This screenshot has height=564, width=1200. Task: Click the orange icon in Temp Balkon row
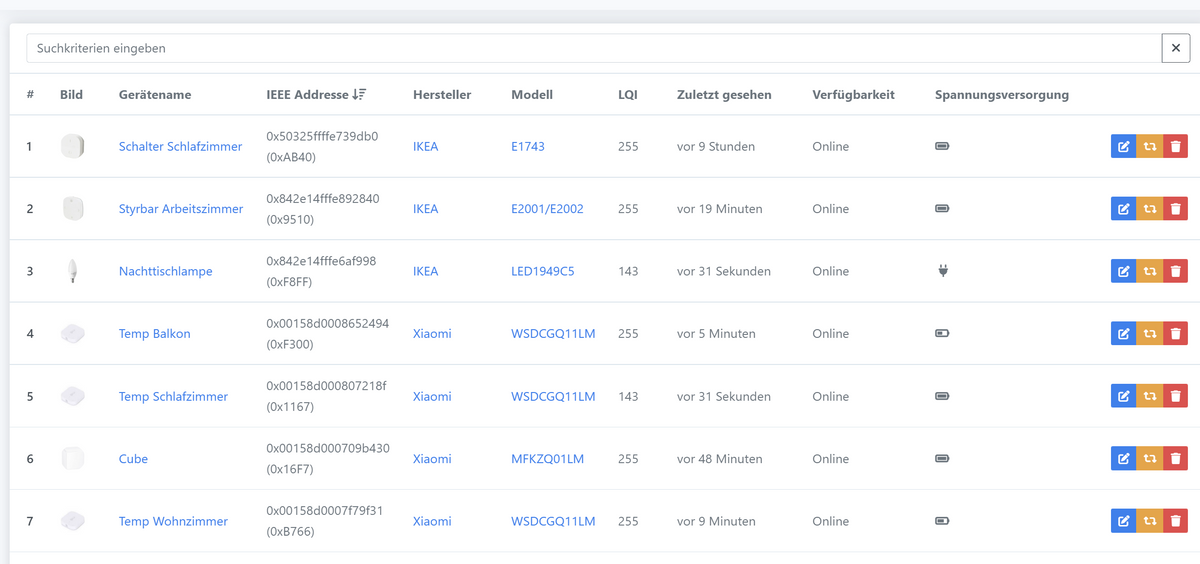(x=1149, y=334)
